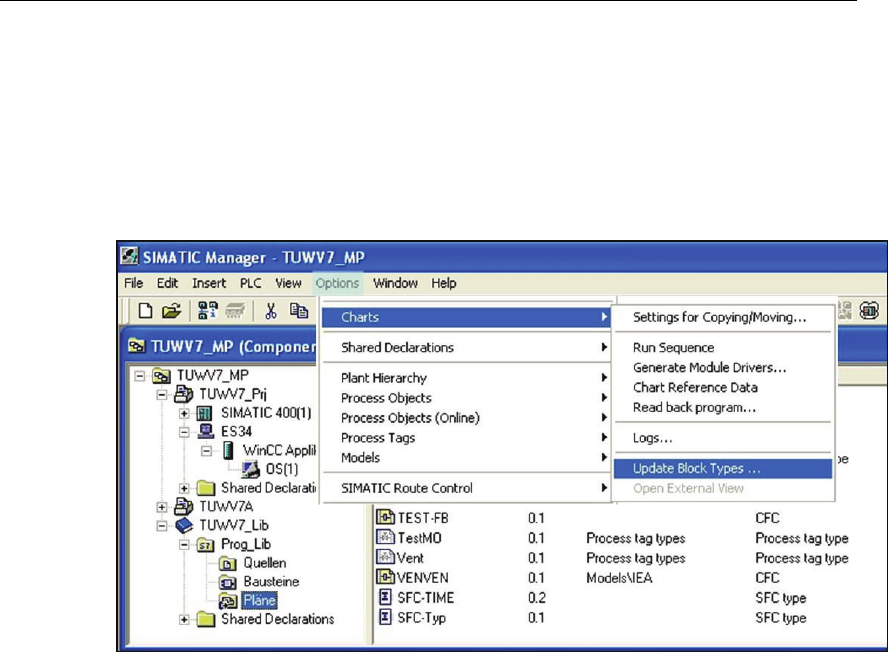Viewport: 888px width, 652px height.
Task: Click the Accessible Nodes toolbar icon
Action: (207, 310)
